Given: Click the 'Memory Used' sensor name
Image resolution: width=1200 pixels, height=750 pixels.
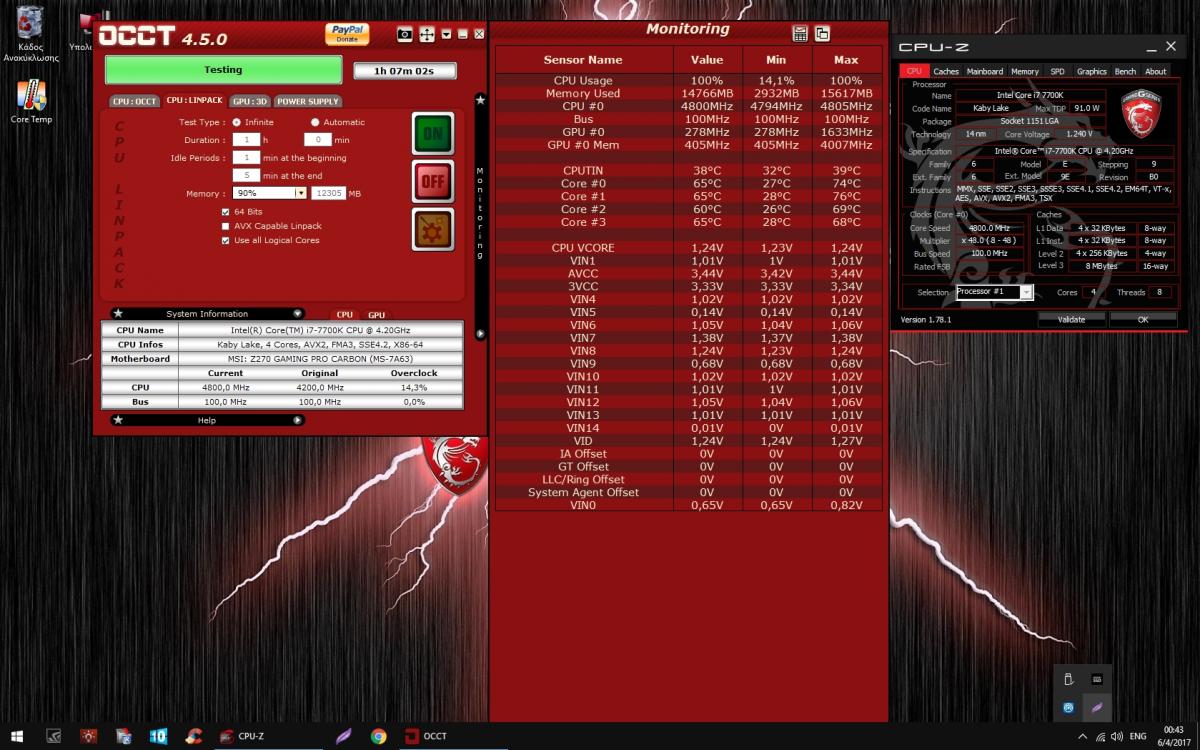Looking at the screenshot, I should (x=583, y=93).
